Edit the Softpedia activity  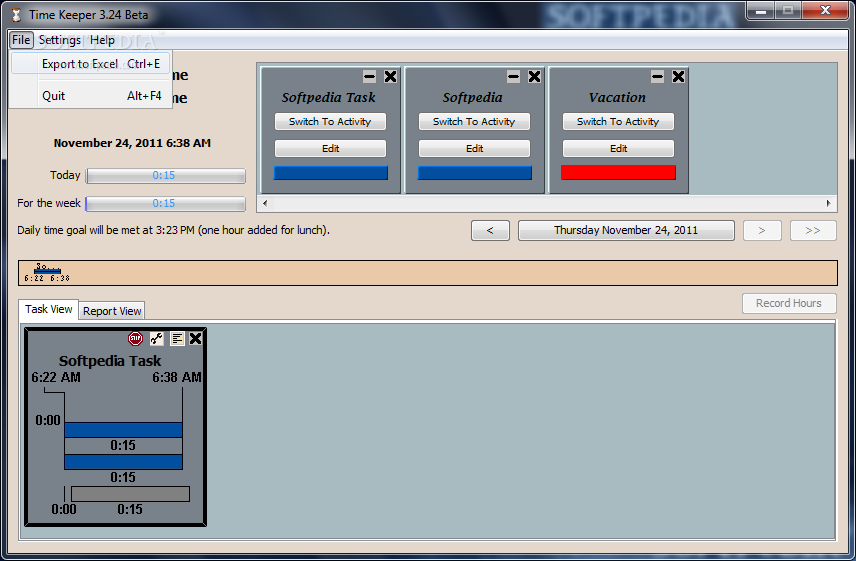click(474, 148)
